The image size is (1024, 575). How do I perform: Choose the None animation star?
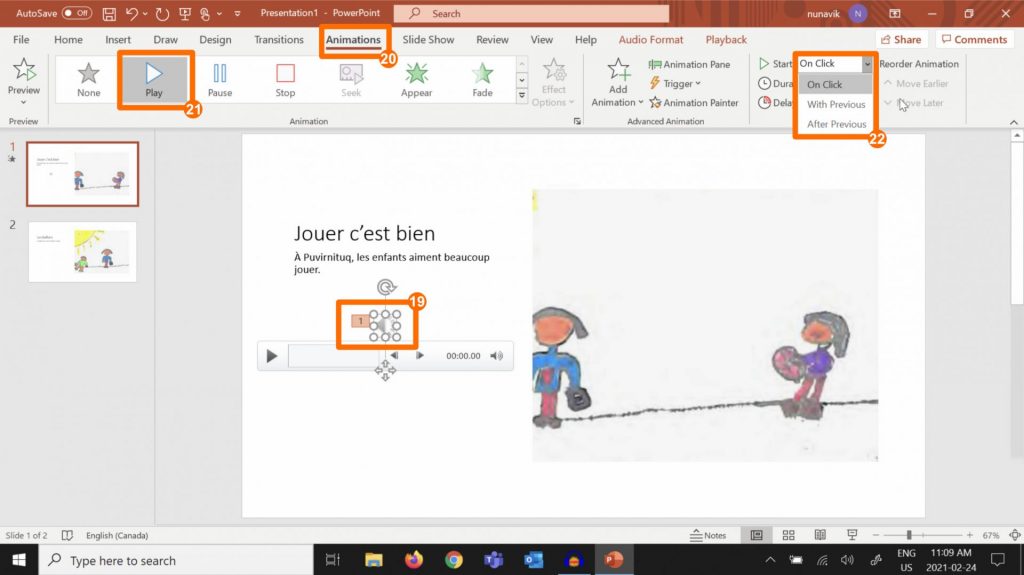click(x=89, y=80)
